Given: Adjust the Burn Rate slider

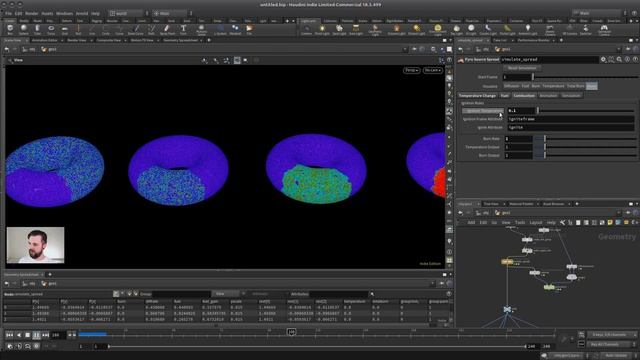Looking at the screenshot, I should [x=586, y=139].
